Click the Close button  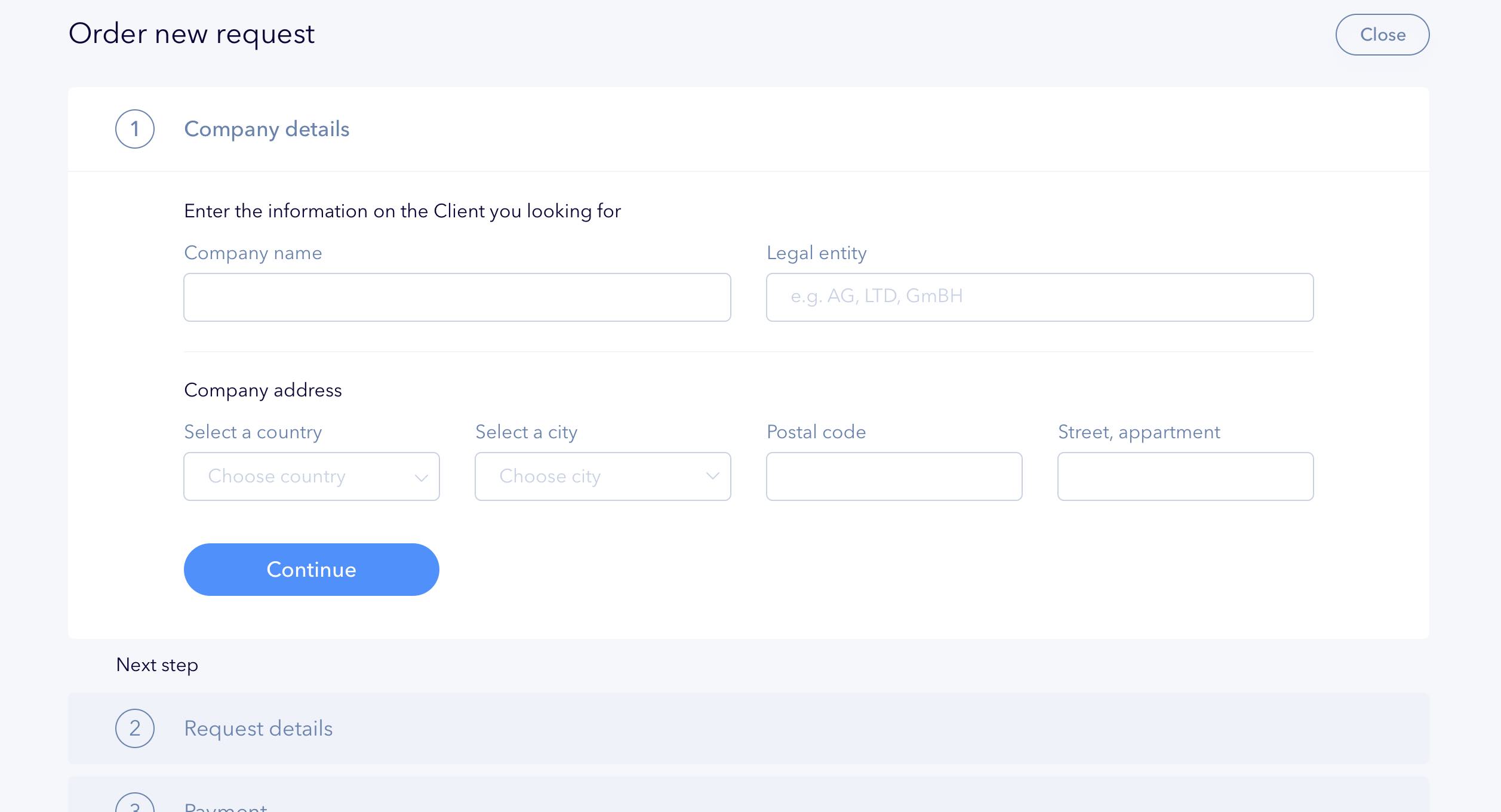1382,35
